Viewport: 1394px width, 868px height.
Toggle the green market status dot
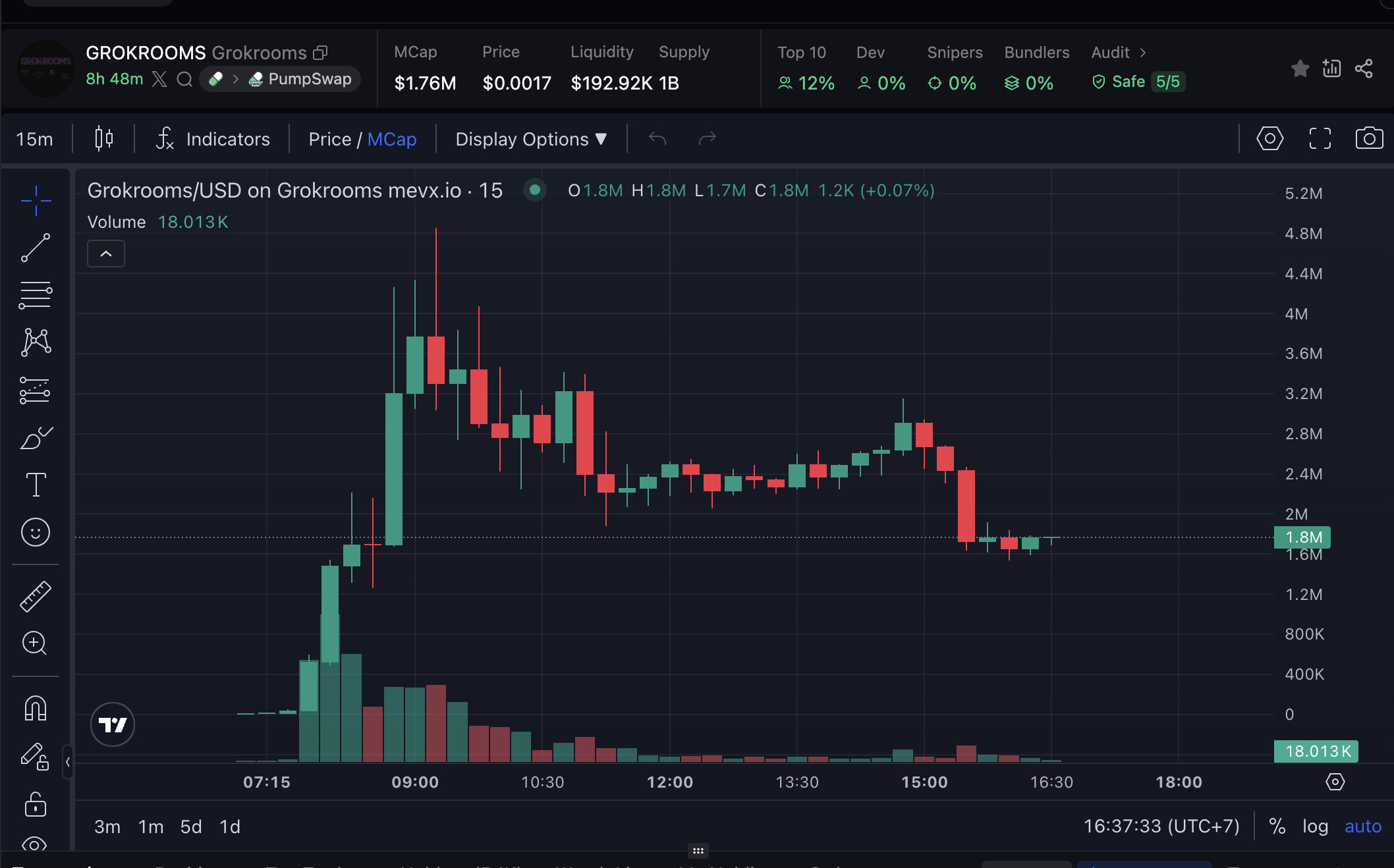tap(535, 190)
